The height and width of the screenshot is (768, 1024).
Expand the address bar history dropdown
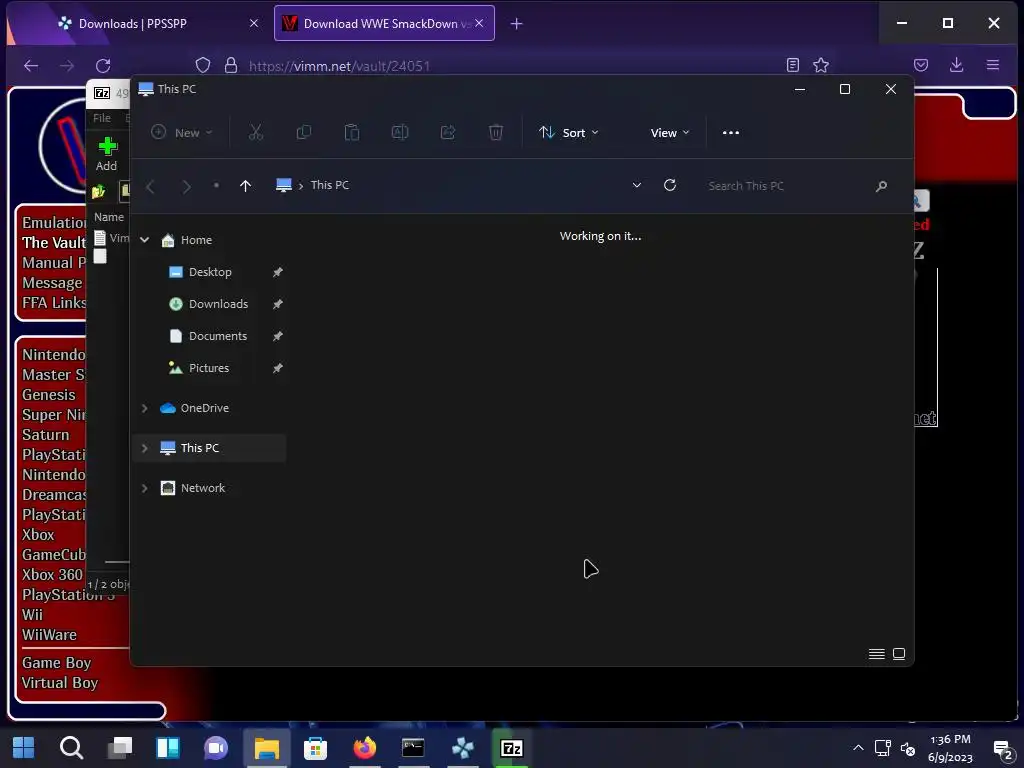click(x=637, y=185)
